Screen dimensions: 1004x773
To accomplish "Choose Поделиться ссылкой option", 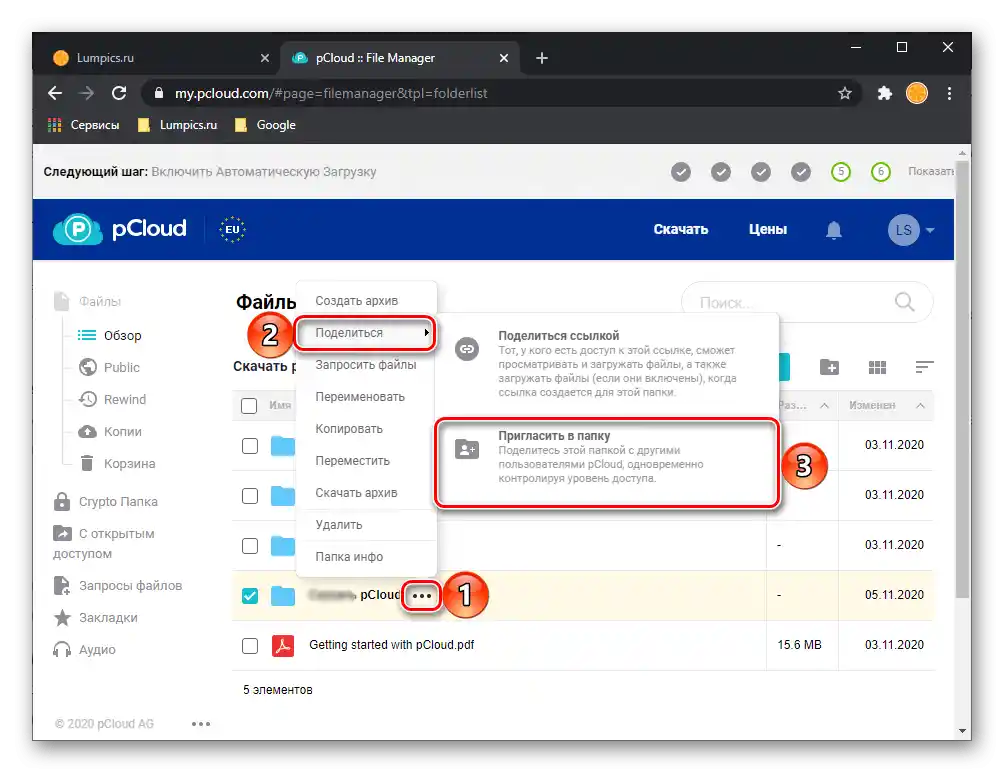I will click(x=608, y=363).
